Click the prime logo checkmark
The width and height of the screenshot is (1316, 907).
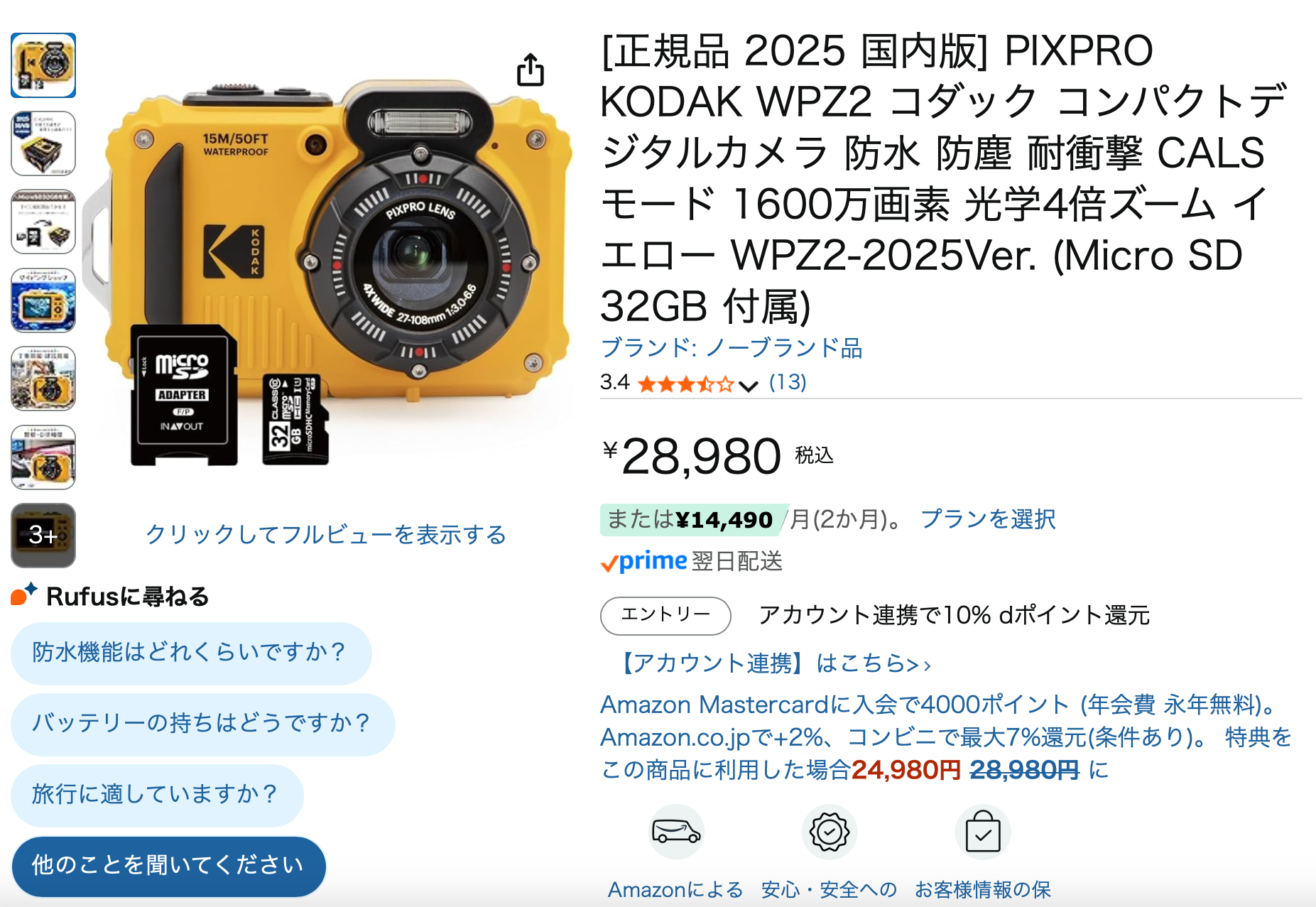[609, 564]
